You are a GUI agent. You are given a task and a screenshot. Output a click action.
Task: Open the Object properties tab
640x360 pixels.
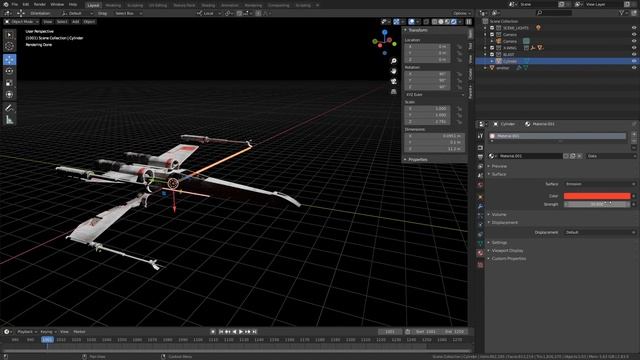pyautogui.click(x=480, y=196)
